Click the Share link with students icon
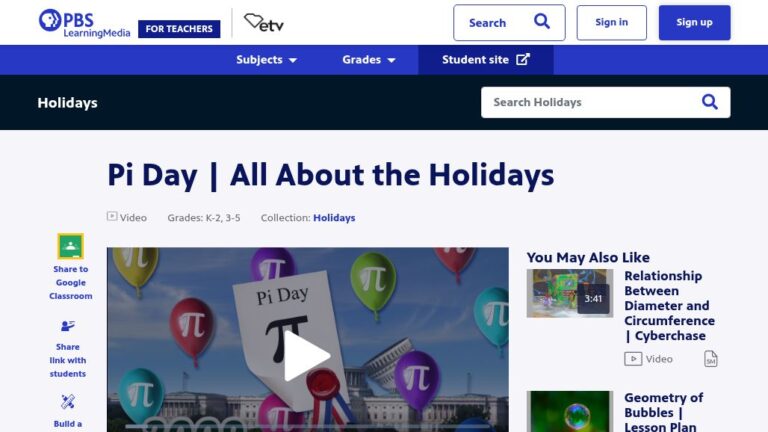The width and height of the screenshot is (768, 432). pyautogui.click(x=68, y=326)
